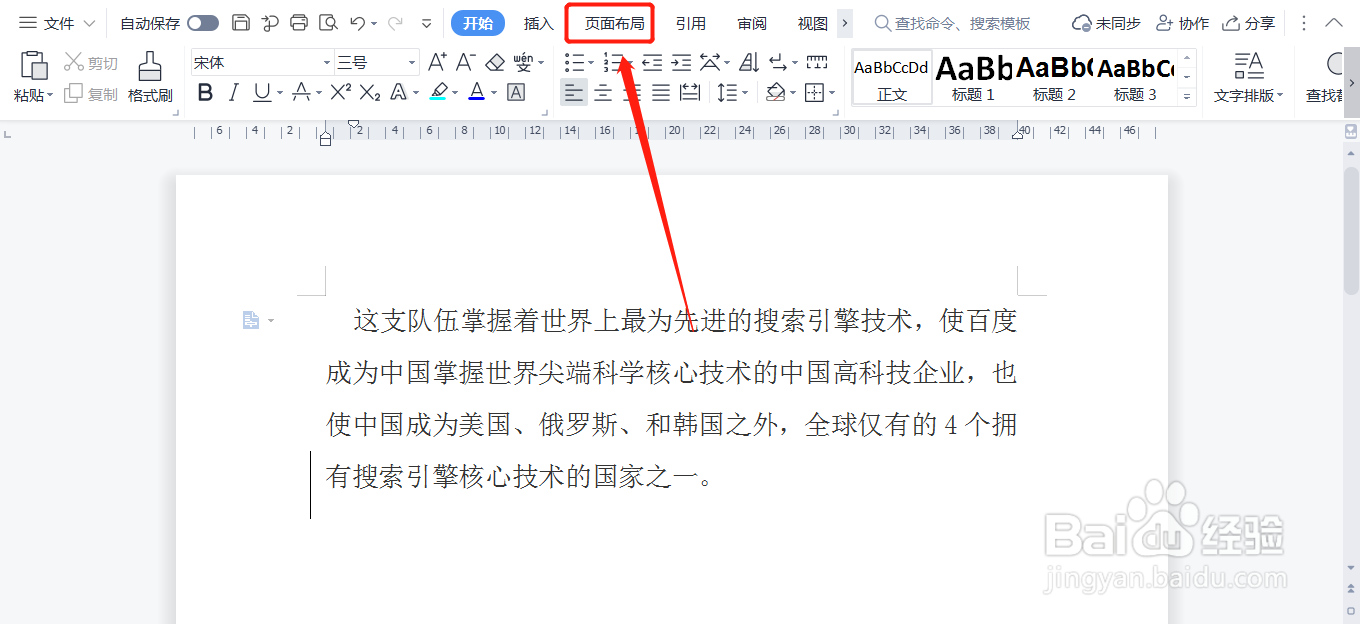Viewport: 1360px width, 624px height.
Task: Click the Distributed alignment icon
Action: [690, 93]
